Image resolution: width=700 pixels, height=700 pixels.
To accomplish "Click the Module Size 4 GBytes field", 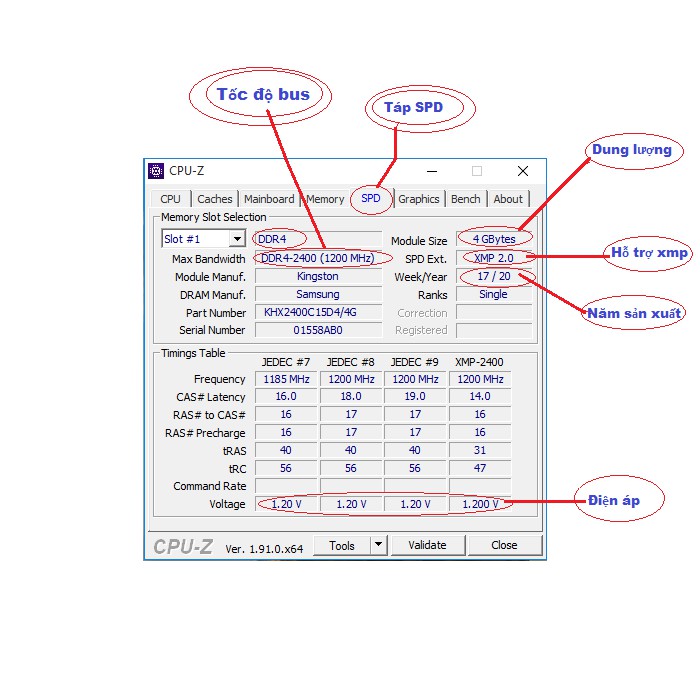I will (494, 240).
